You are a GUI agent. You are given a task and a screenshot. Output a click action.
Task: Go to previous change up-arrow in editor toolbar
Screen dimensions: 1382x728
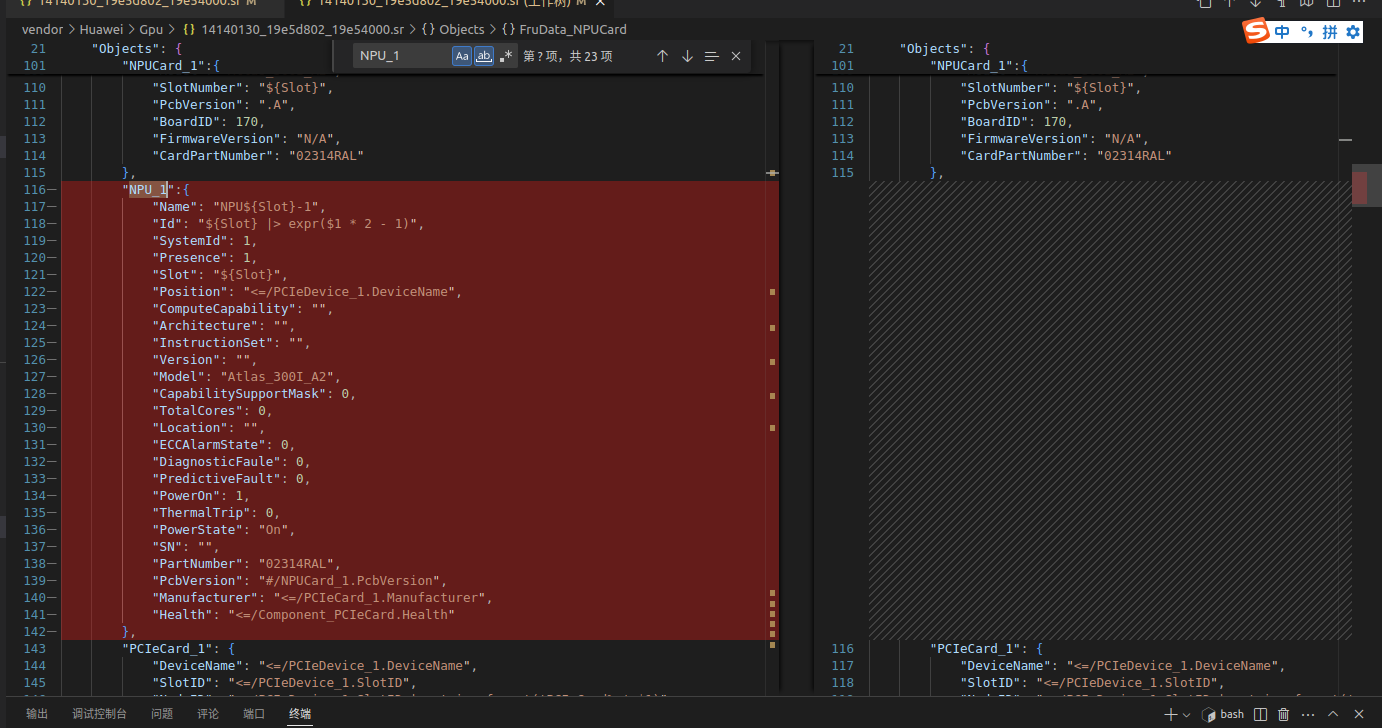pos(1231,3)
